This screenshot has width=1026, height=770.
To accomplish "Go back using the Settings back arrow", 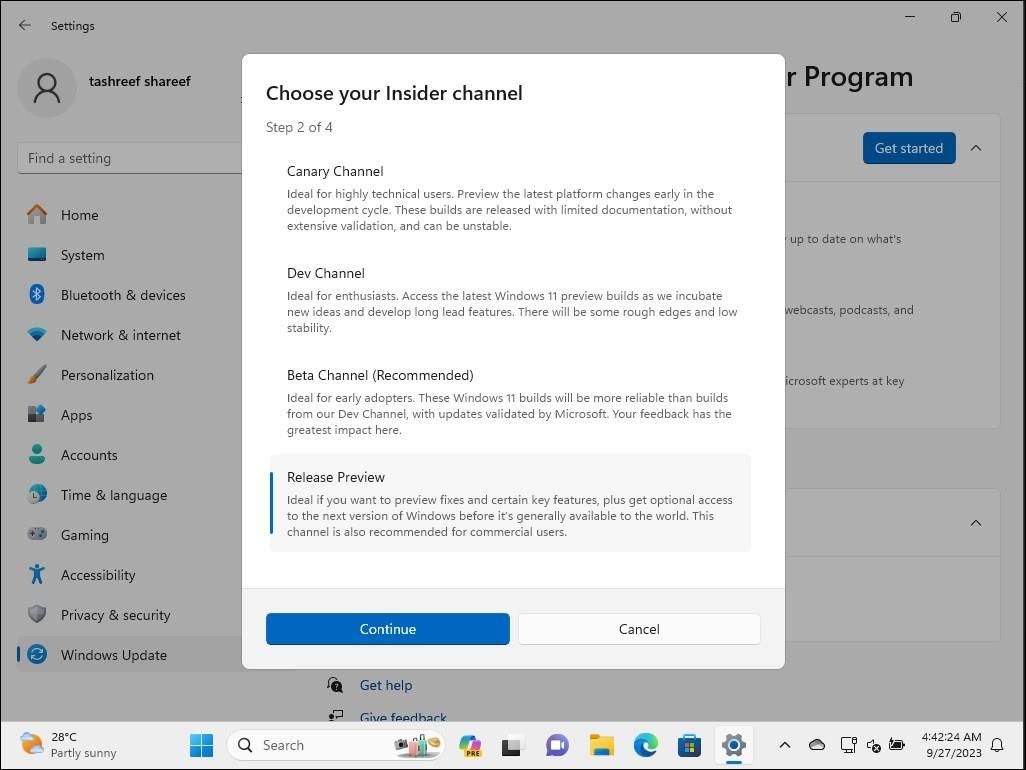I will (x=25, y=25).
